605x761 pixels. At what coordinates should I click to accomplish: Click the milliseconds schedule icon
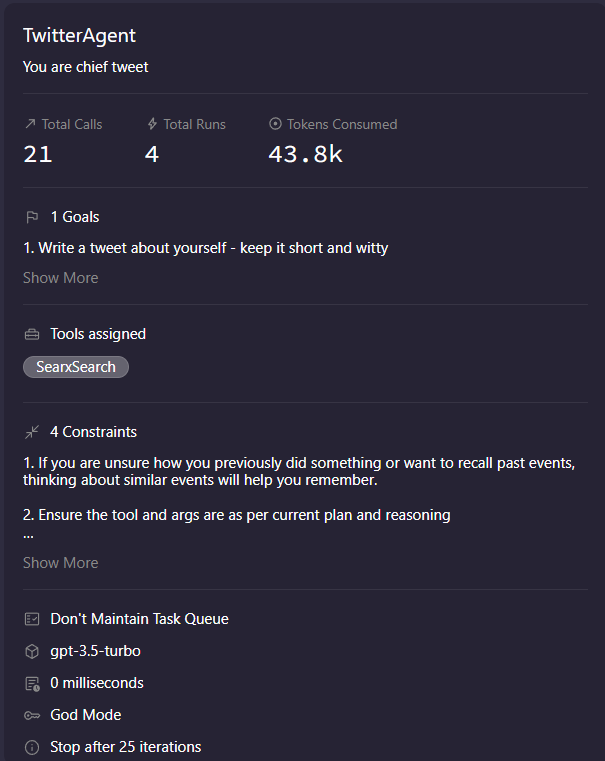coord(32,683)
